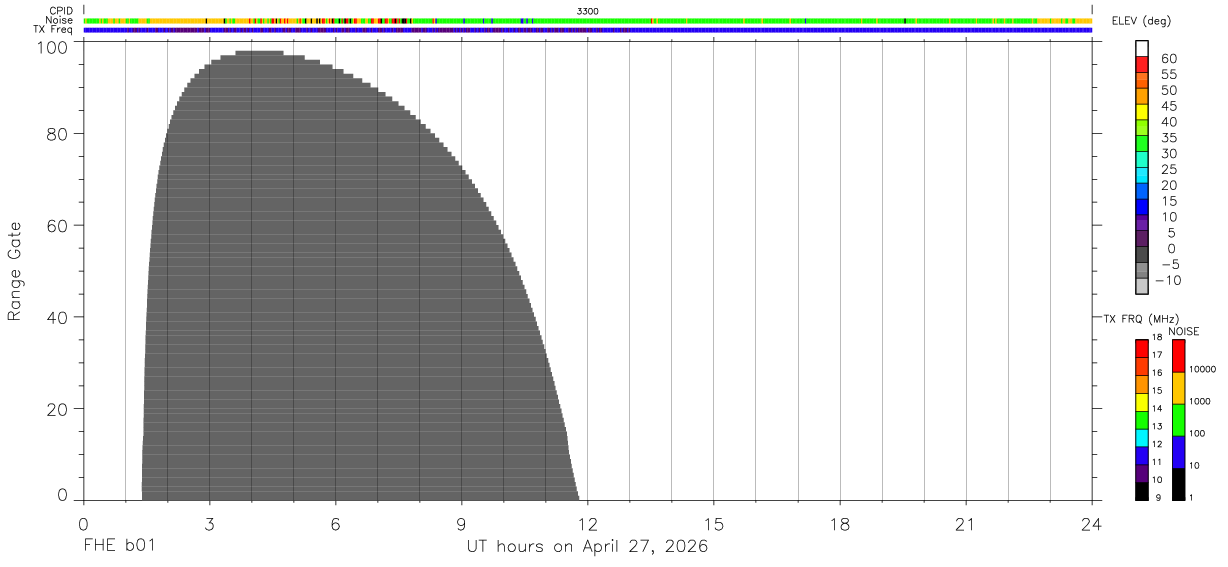Click the x-axis tick label '9'
Image resolution: width=1228 pixels, height=567 pixels.
coord(461,524)
